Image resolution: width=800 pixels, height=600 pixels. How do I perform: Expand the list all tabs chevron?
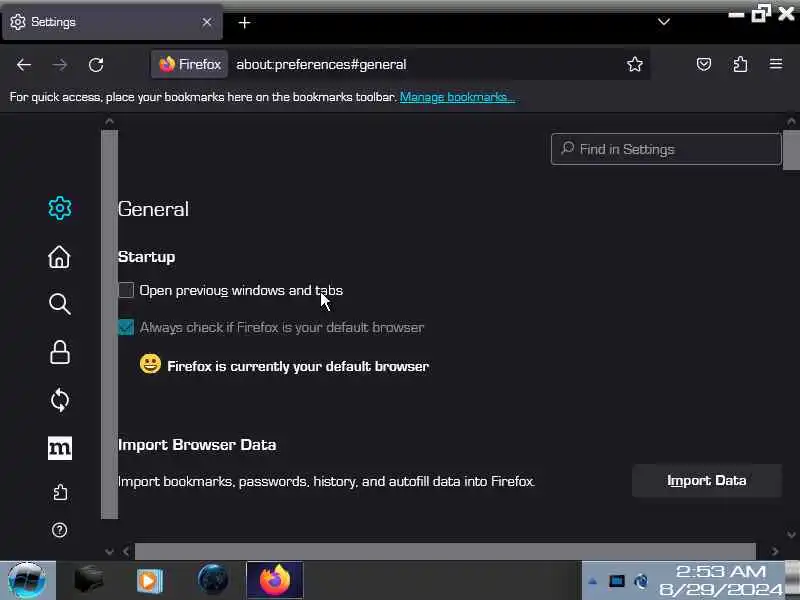(x=664, y=21)
